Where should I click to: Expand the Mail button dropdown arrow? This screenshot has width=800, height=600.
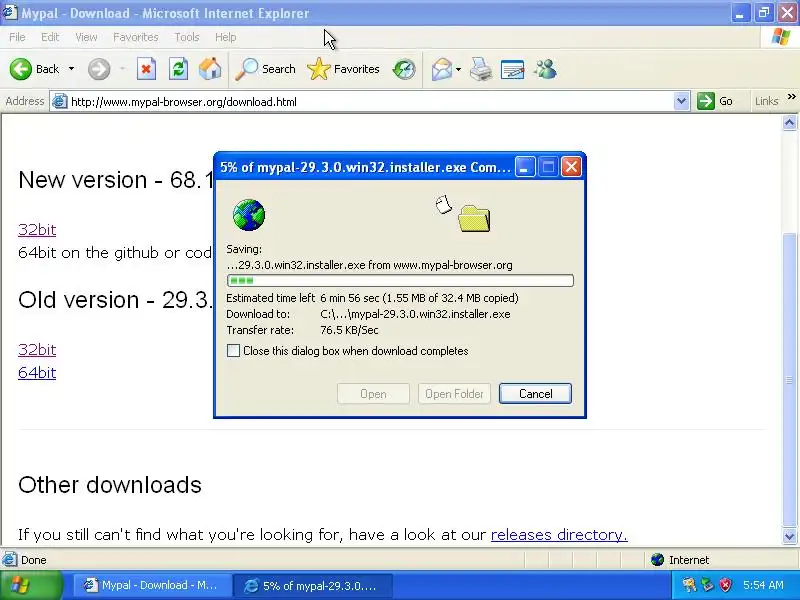458,69
